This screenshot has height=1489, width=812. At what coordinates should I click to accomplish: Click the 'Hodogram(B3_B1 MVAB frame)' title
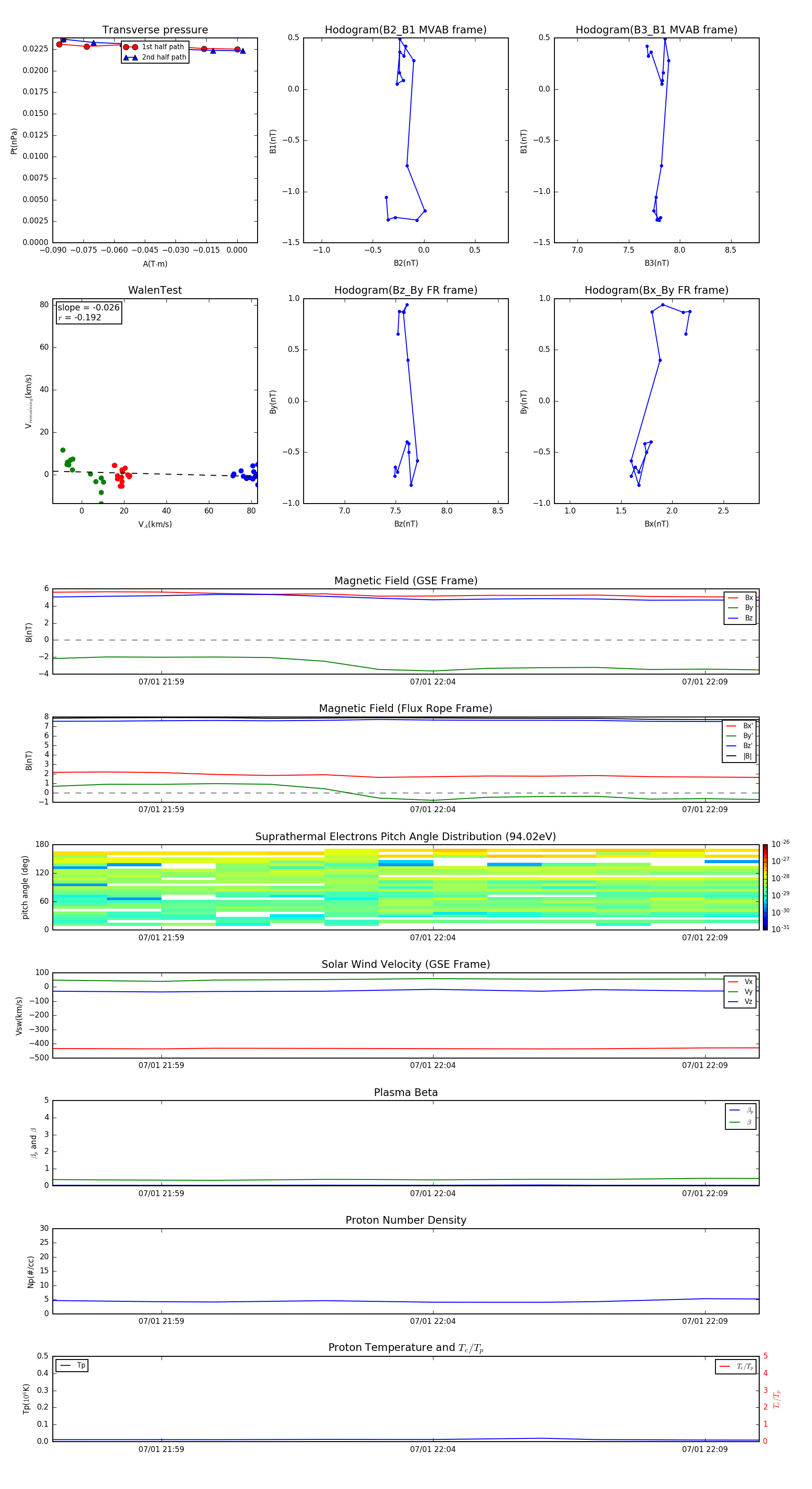point(656,30)
